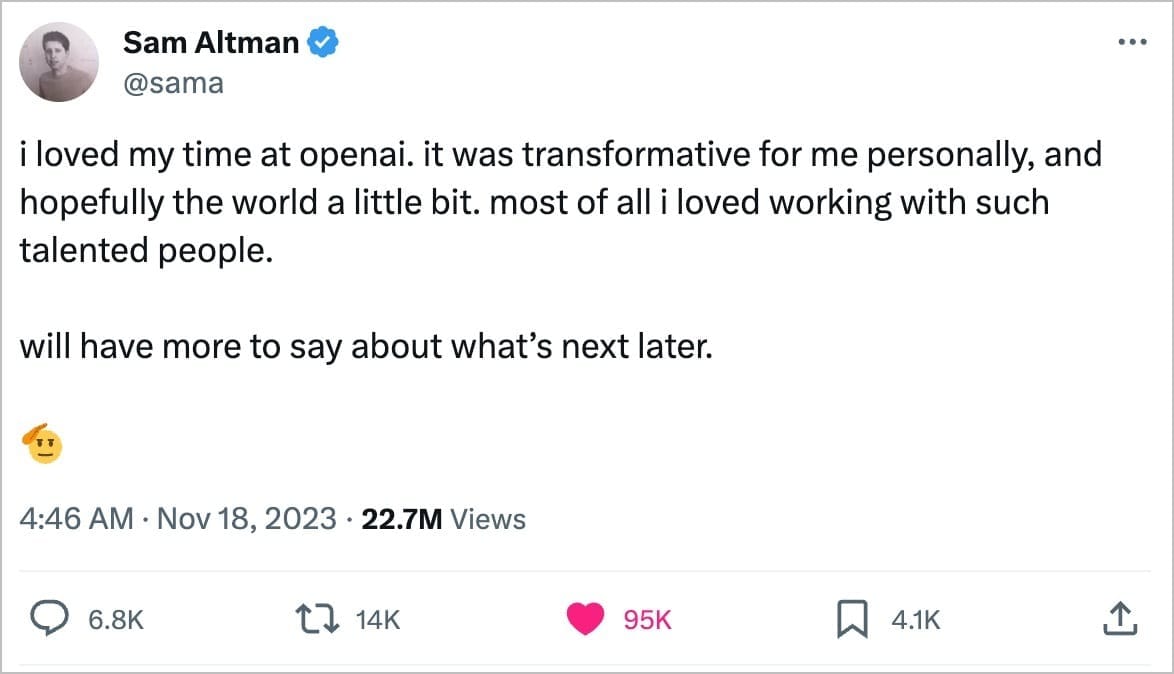Open the share upload arrow icon
The image size is (1174, 674).
[x=1119, y=620]
